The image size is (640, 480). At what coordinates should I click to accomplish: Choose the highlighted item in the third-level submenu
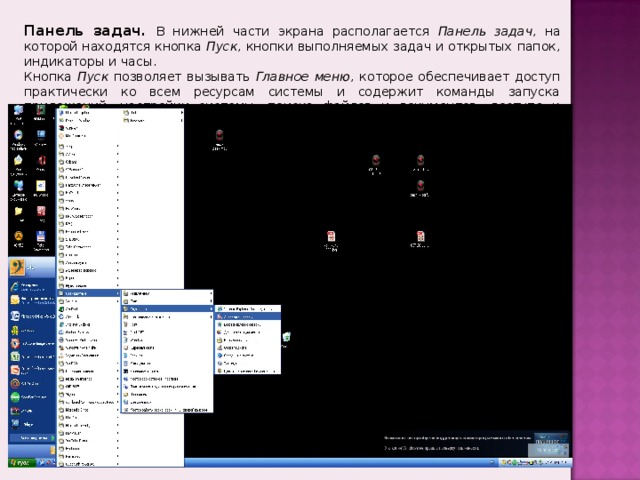click(248, 316)
